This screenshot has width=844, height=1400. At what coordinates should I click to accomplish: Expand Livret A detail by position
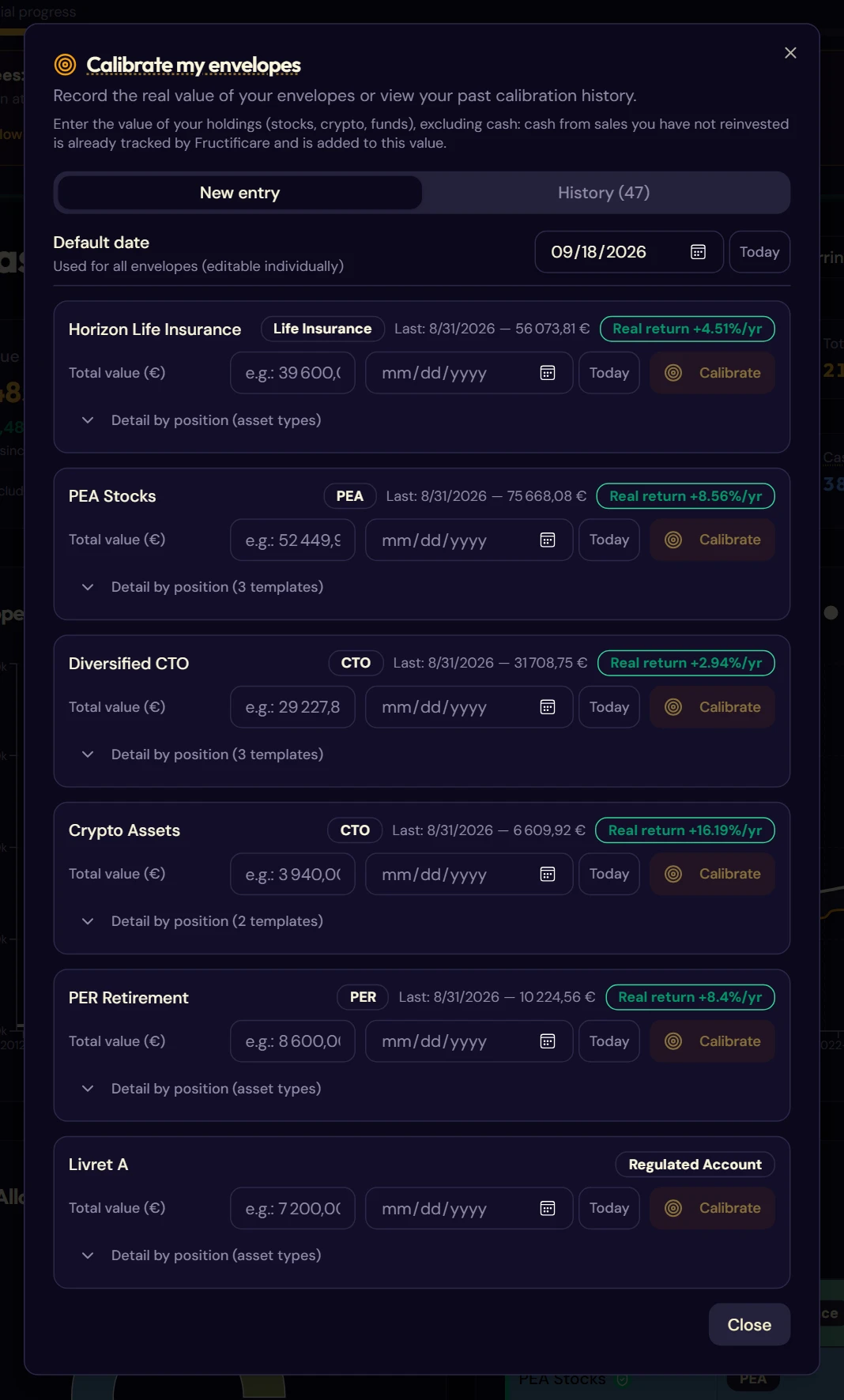click(x=202, y=1255)
